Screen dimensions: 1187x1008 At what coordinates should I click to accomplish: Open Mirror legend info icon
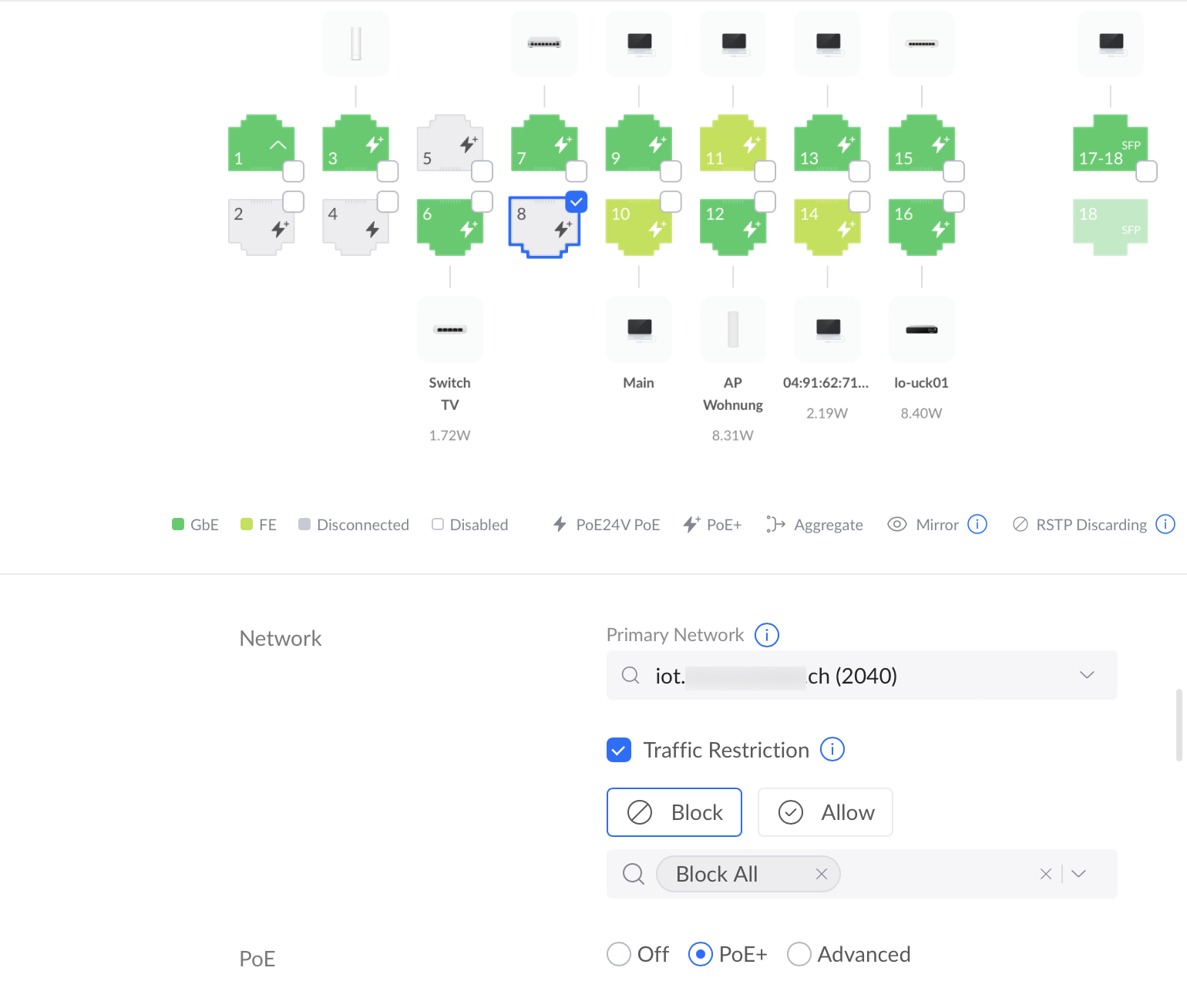coord(977,524)
